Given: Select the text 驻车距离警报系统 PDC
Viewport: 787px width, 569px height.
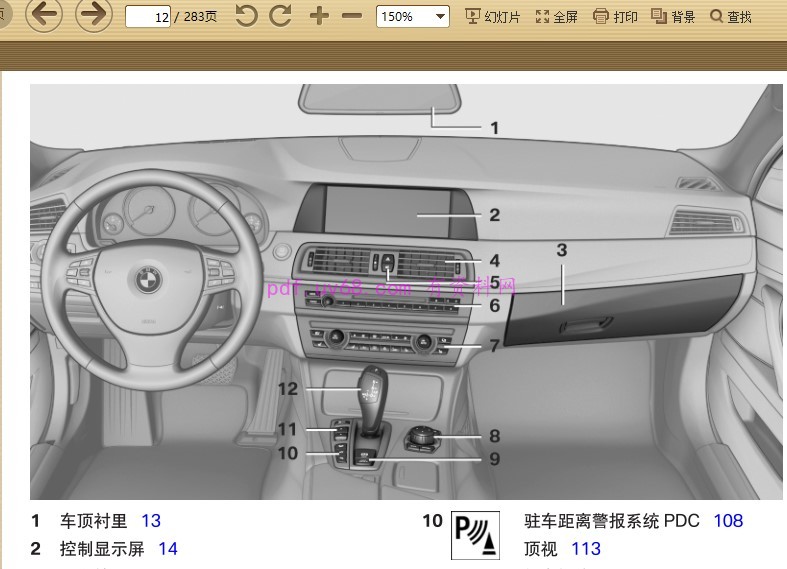Looking at the screenshot, I should point(611,521).
